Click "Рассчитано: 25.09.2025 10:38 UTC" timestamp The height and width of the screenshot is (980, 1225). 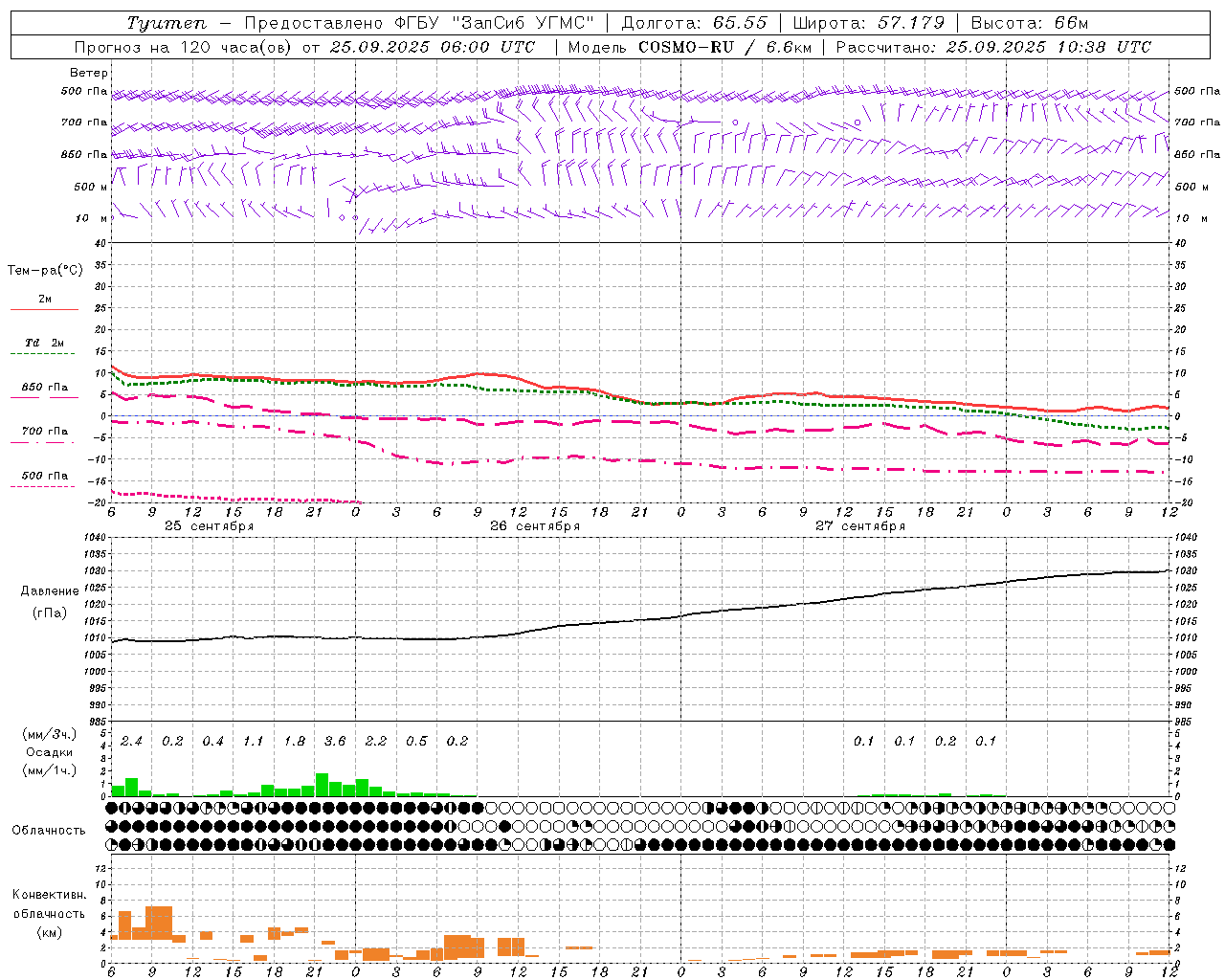point(993,47)
